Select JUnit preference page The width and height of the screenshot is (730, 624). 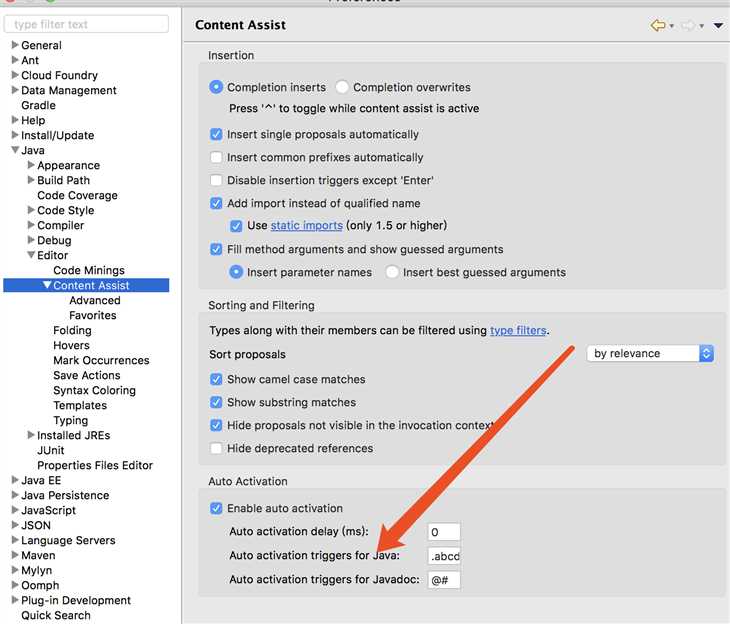click(x=51, y=450)
